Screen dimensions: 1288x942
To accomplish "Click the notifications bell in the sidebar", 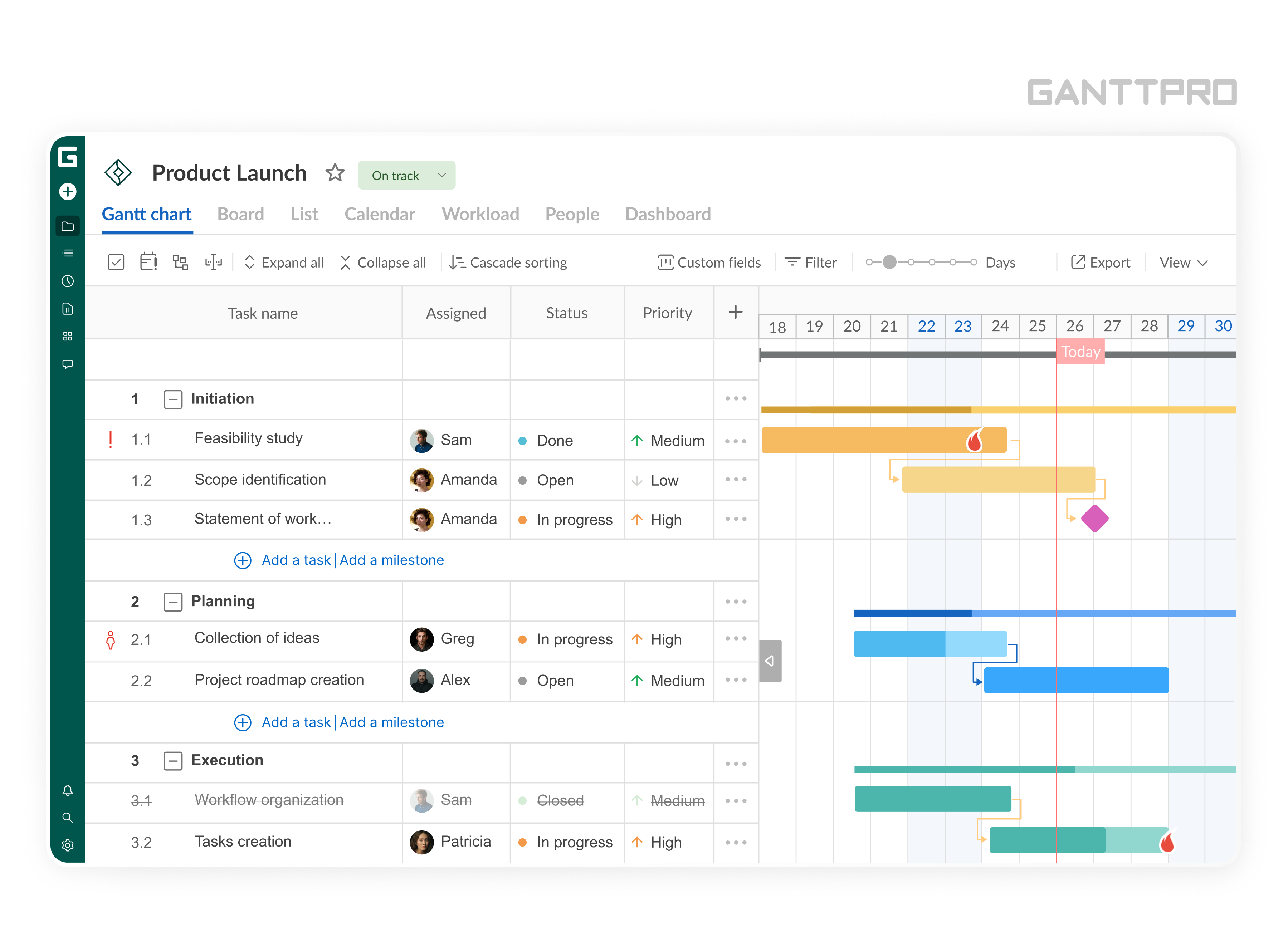I will click(x=68, y=791).
